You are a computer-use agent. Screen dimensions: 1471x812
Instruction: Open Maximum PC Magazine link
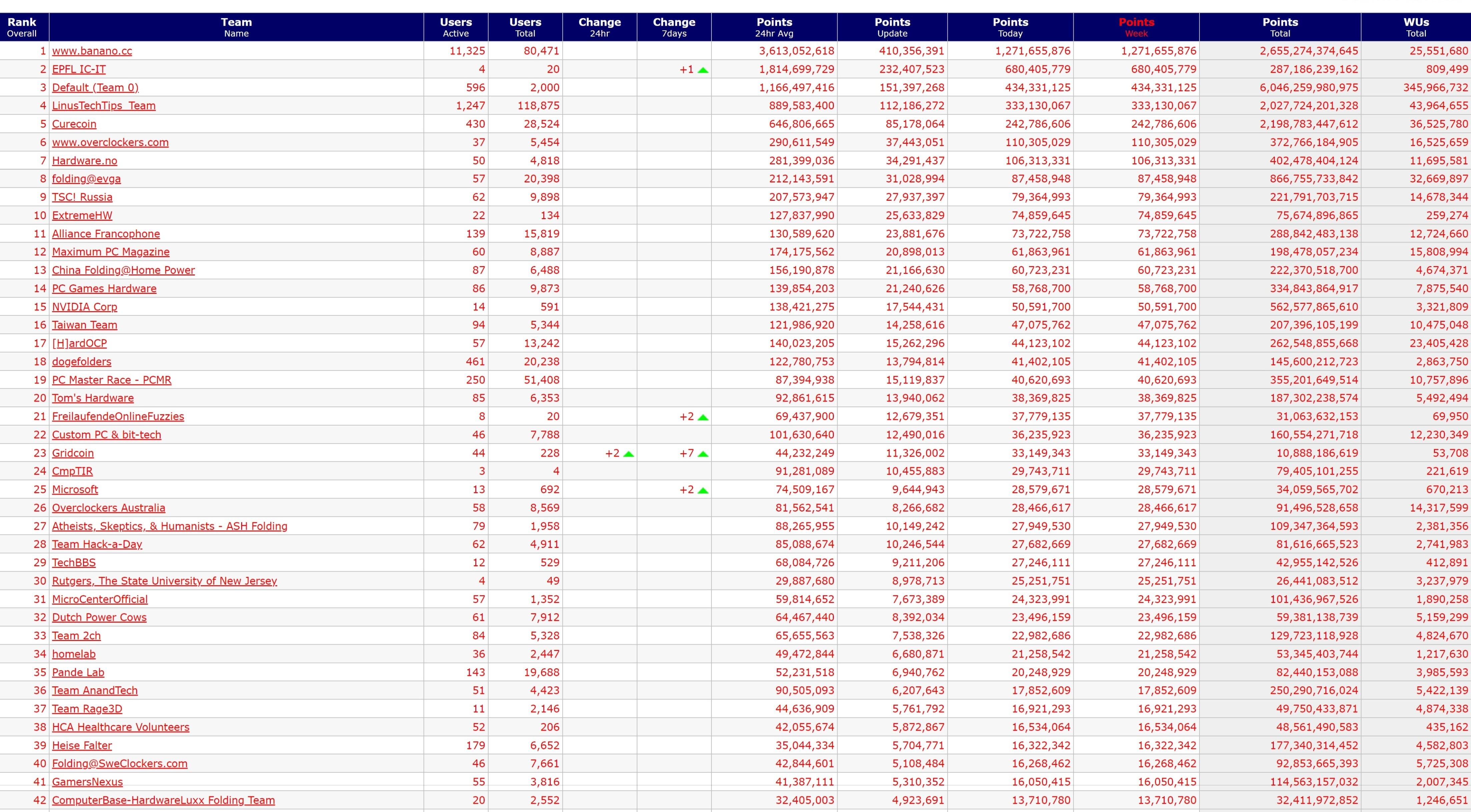point(111,252)
